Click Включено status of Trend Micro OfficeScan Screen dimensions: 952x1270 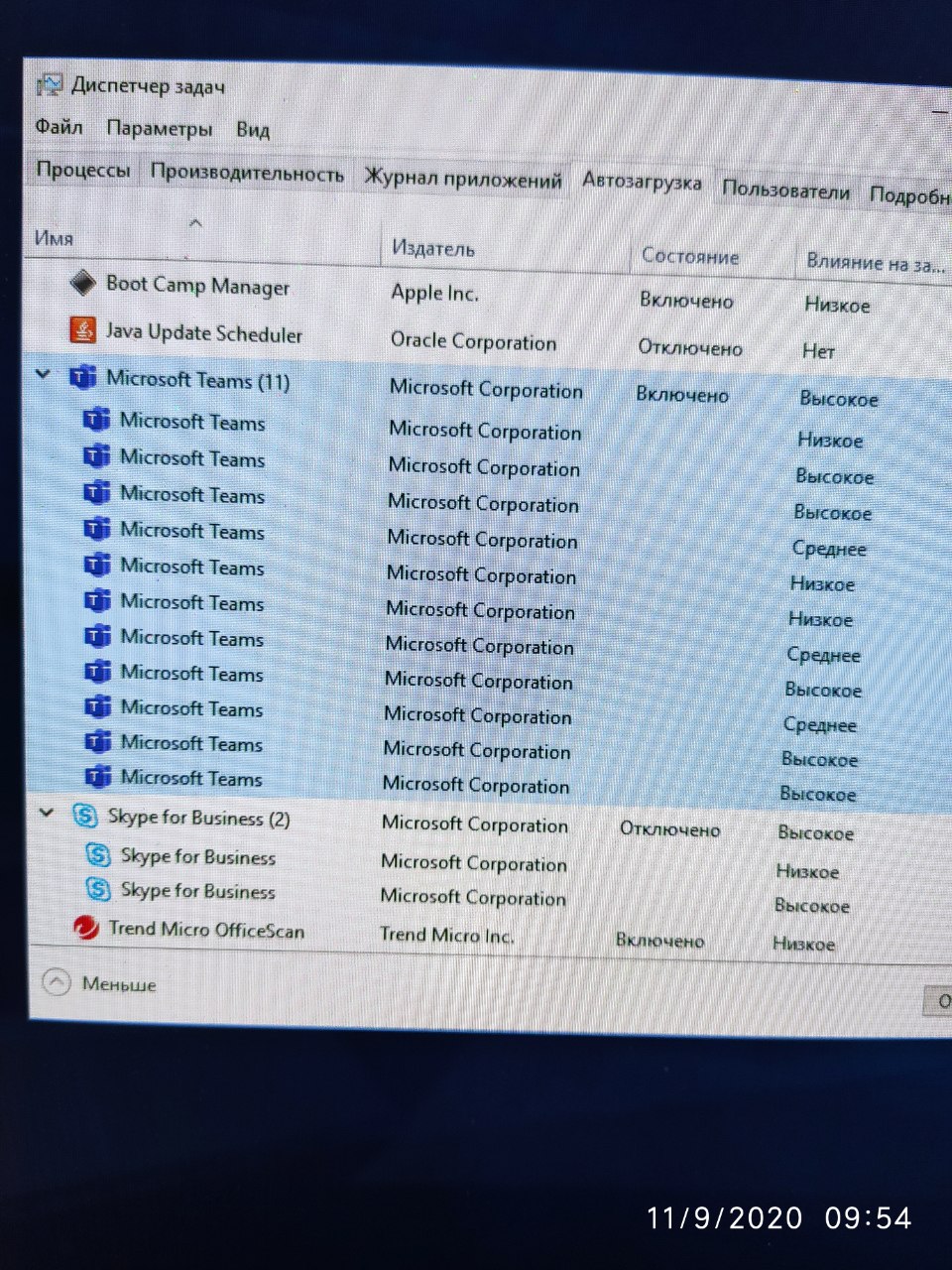click(x=659, y=940)
